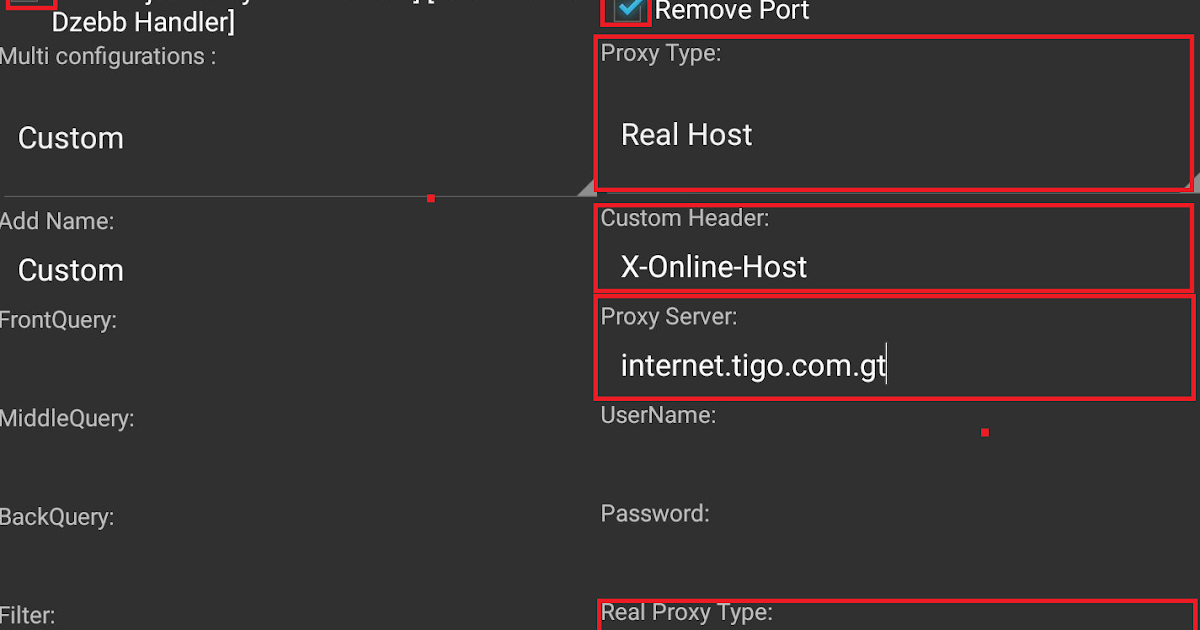The image size is (1200, 630).
Task: Focus the UserName input field
Action: 896,464
